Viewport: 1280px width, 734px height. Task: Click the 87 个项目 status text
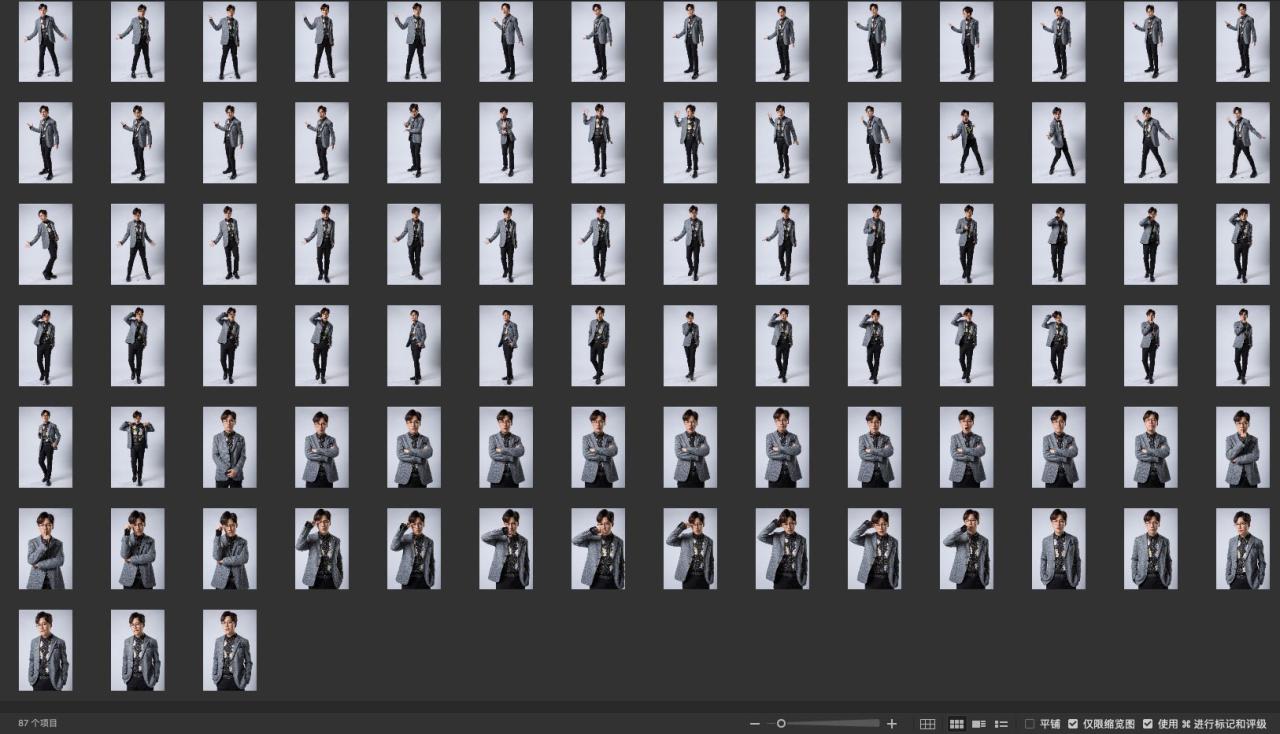(x=38, y=723)
